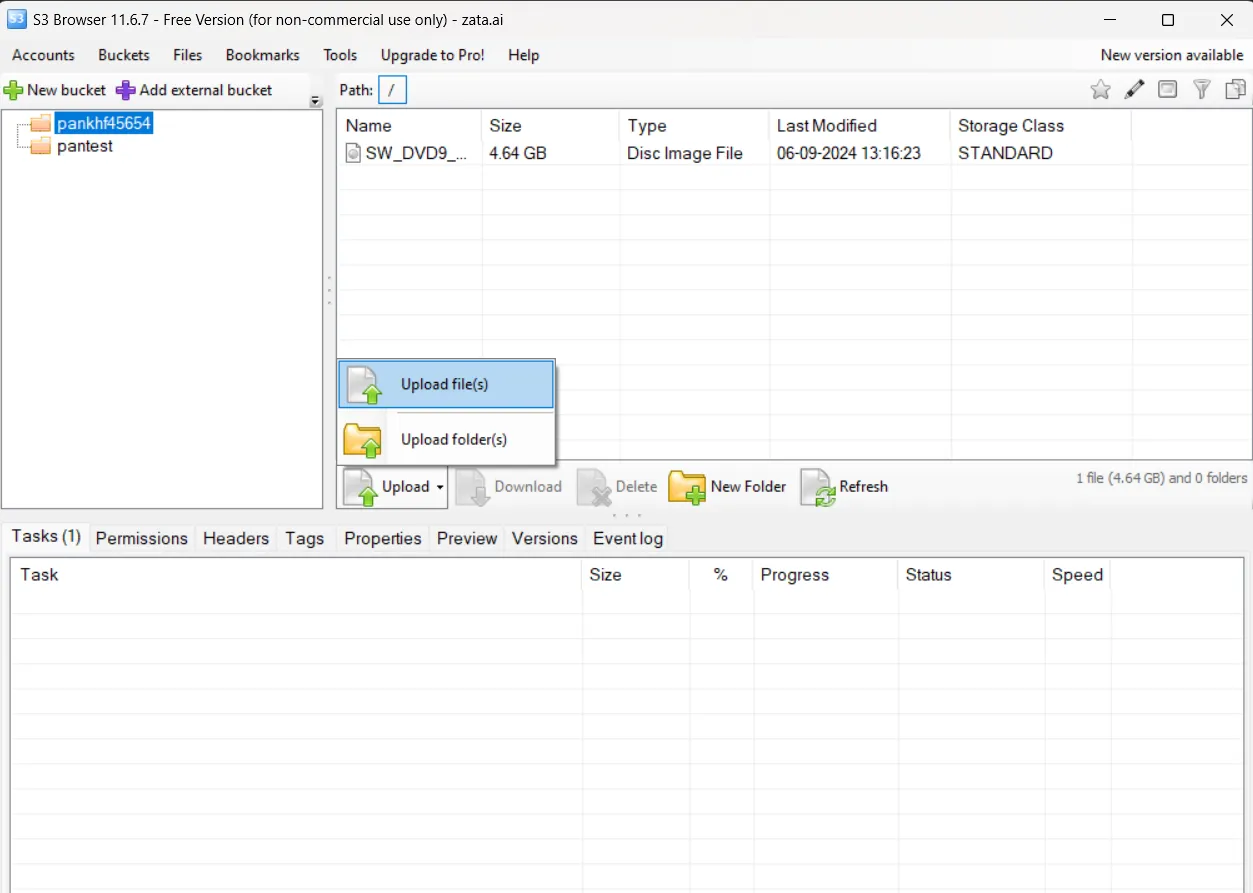Viewport: 1253px width, 893px height.
Task: Select the pankhf45654 bucket
Action: tap(104, 124)
